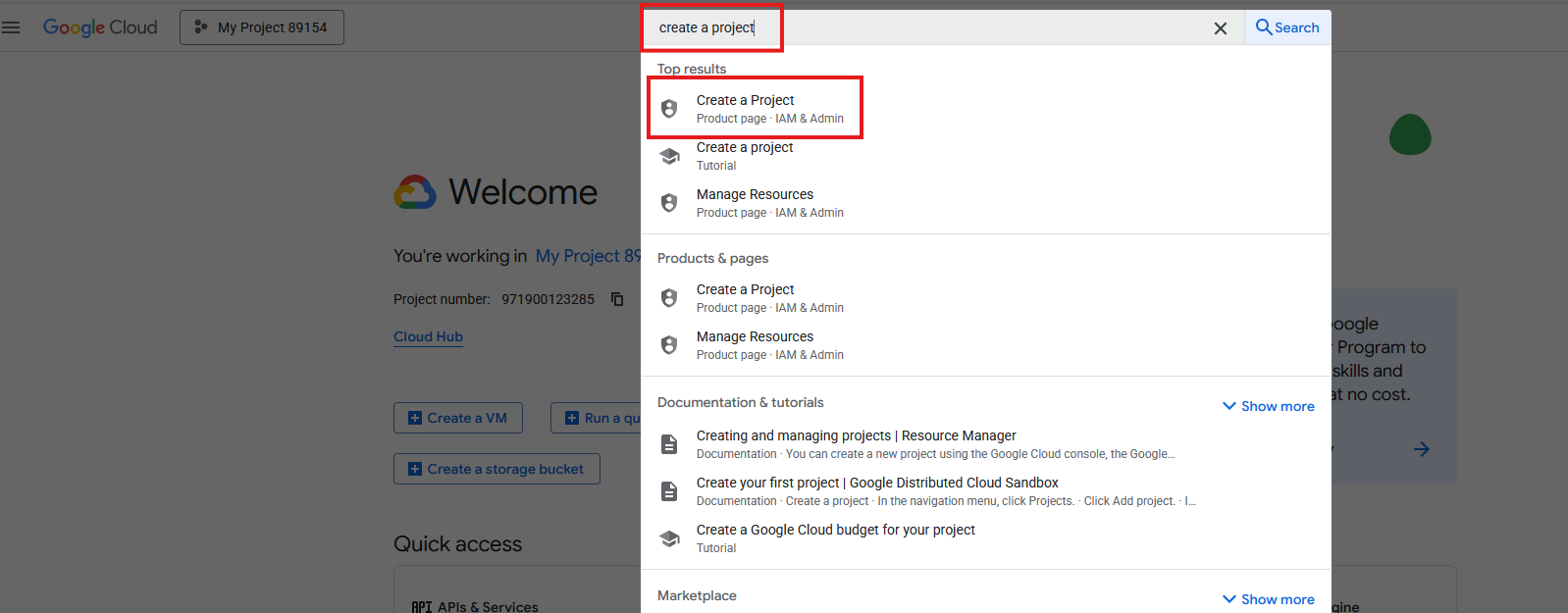Image resolution: width=1568 pixels, height=613 pixels.
Task: Click the green account avatar
Action: (x=1410, y=135)
